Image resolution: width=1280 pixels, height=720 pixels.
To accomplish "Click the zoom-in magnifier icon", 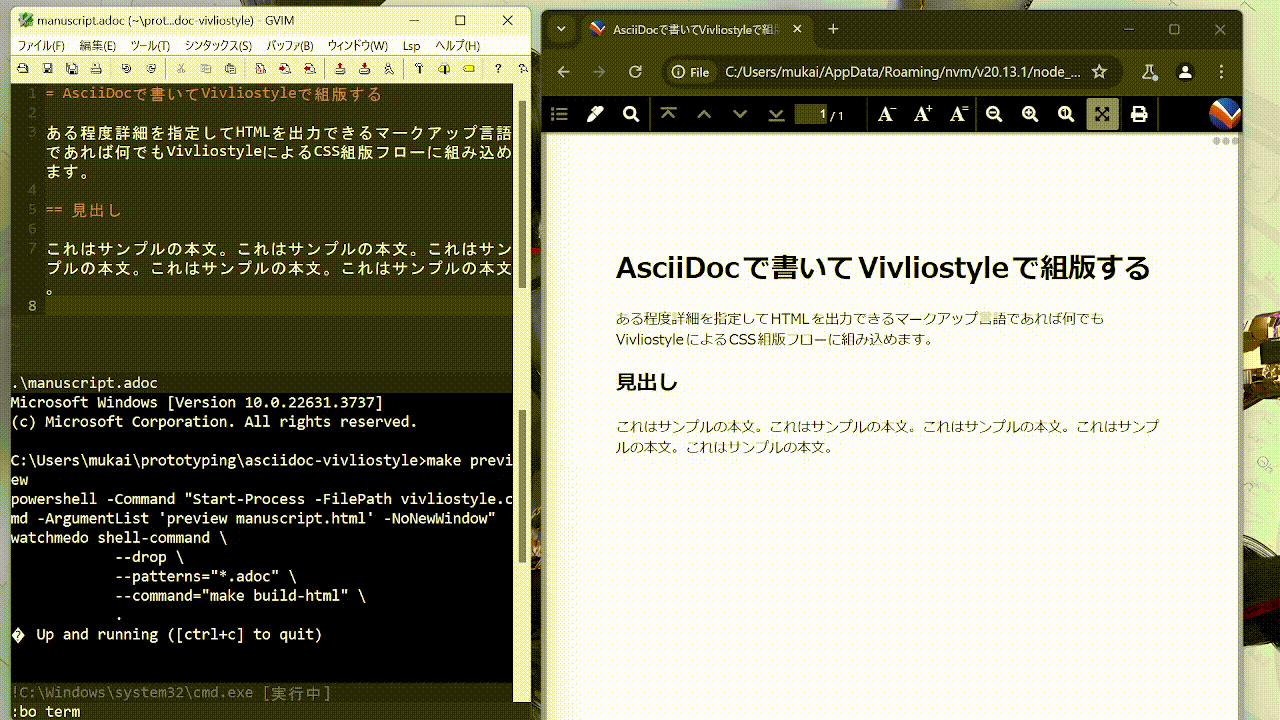I will click(x=1029, y=114).
